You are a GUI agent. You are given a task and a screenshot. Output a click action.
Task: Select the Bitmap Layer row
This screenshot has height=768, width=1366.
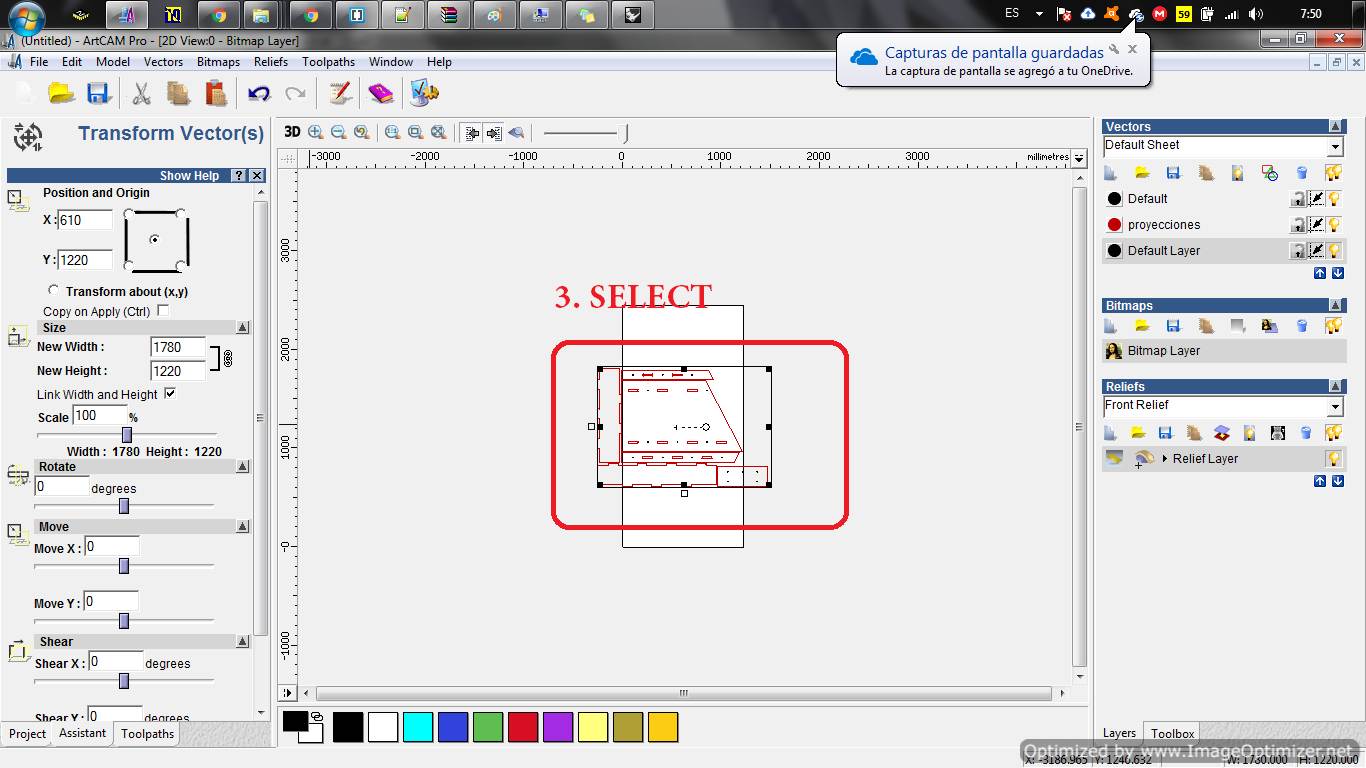[x=1224, y=351]
